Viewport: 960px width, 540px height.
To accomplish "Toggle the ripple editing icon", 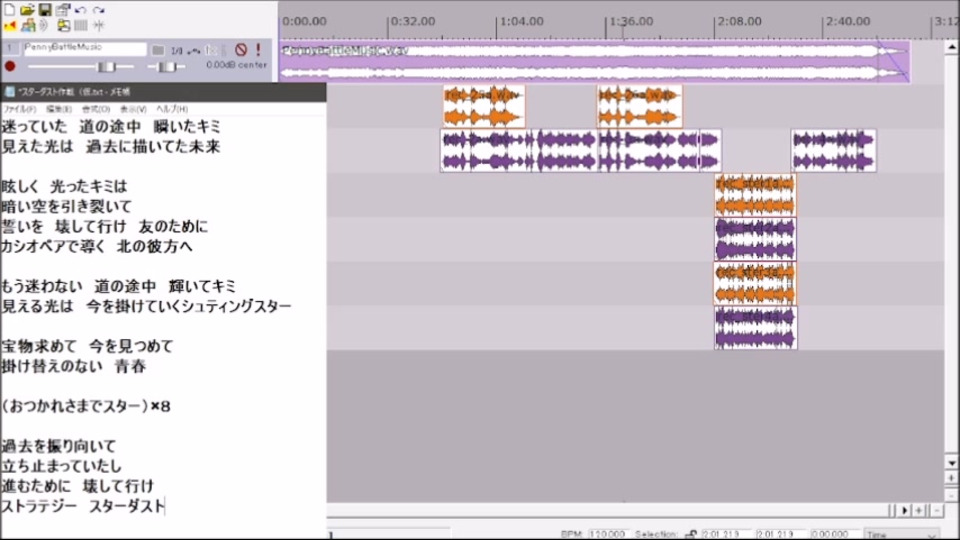I will click(x=45, y=26).
